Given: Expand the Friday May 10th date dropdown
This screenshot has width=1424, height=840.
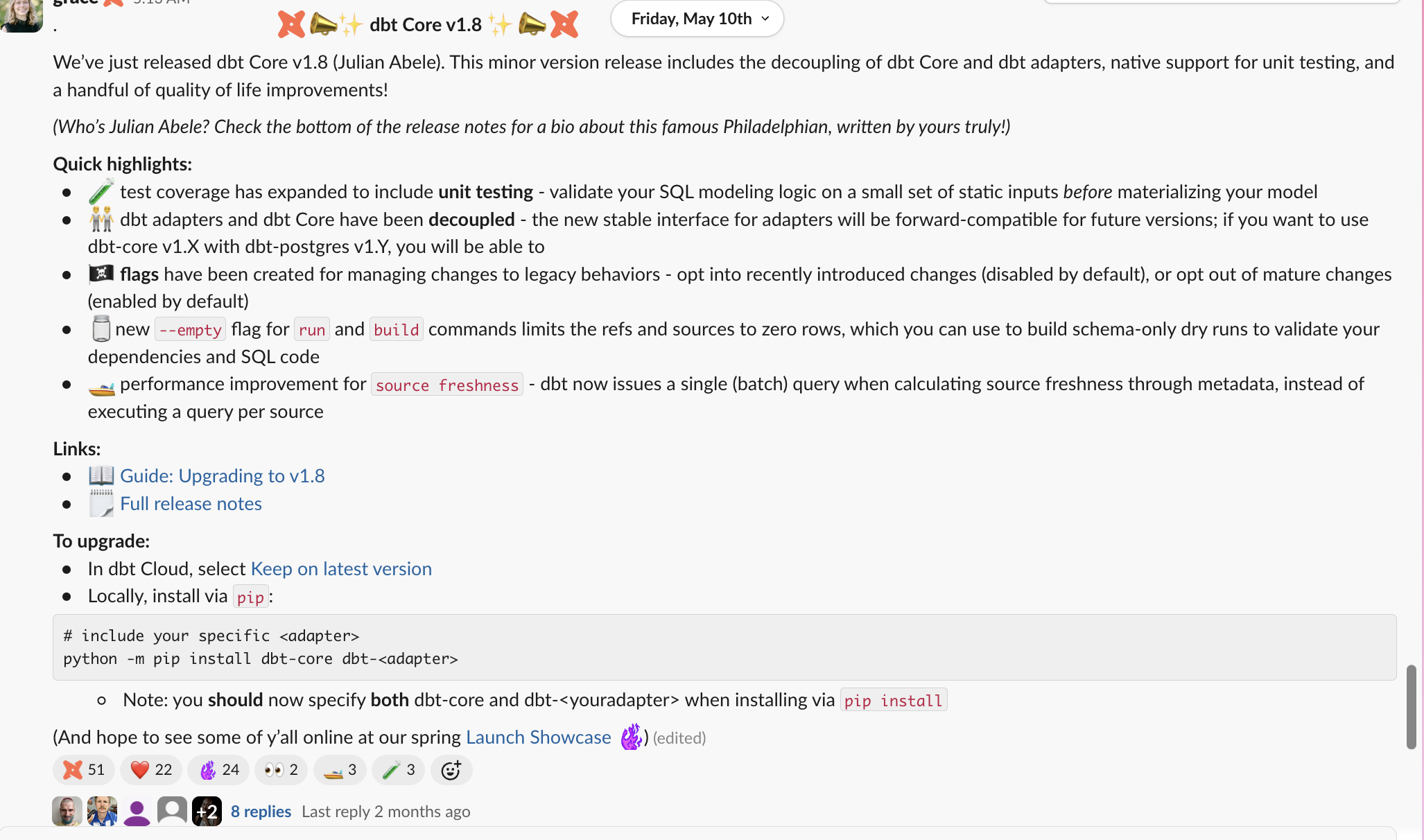Looking at the screenshot, I should (x=697, y=18).
